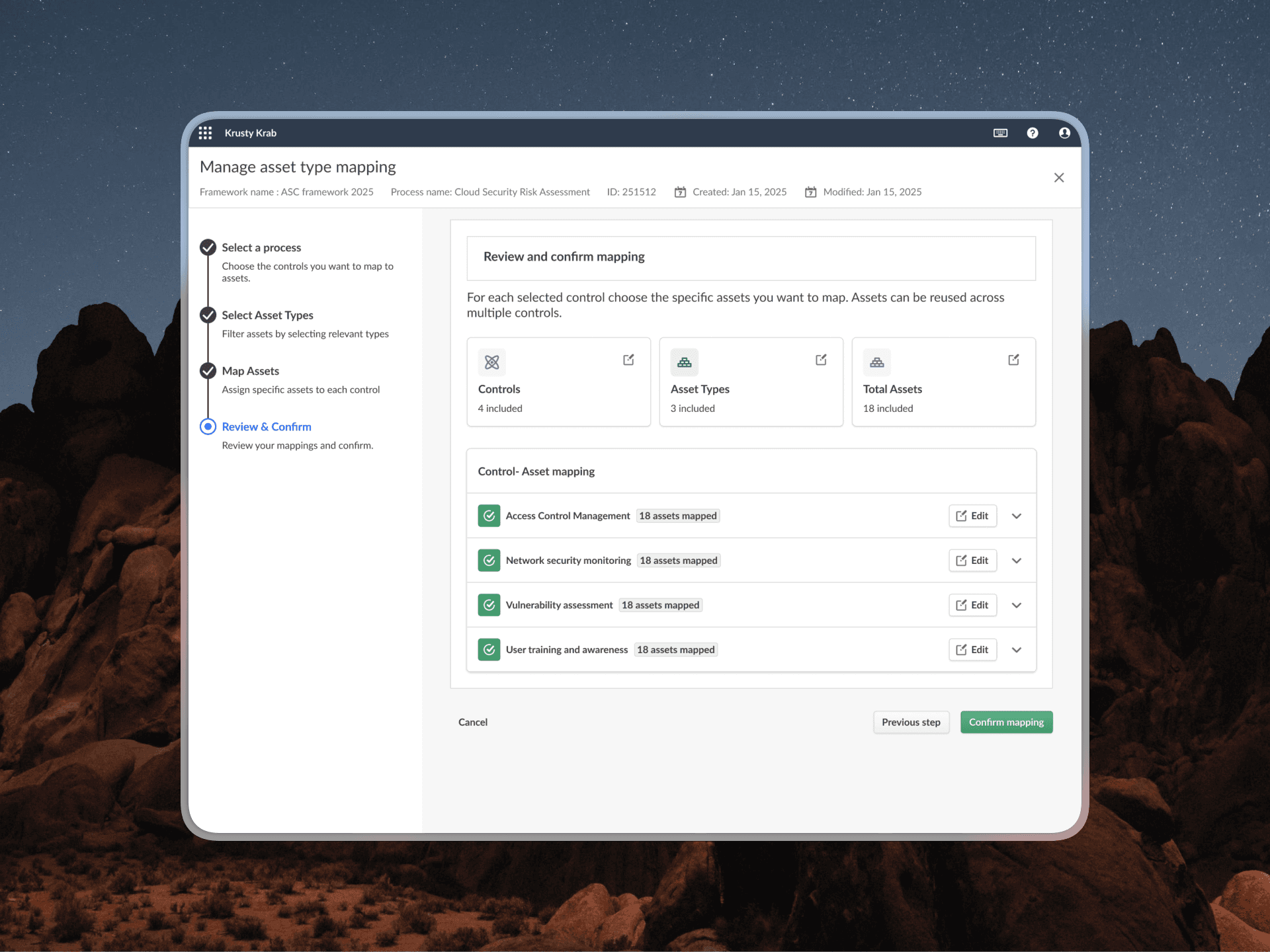The height and width of the screenshot is (952, 1270).
Task: Click the keyboard shortcuts icon in the header
Action: pos(1000,133)
